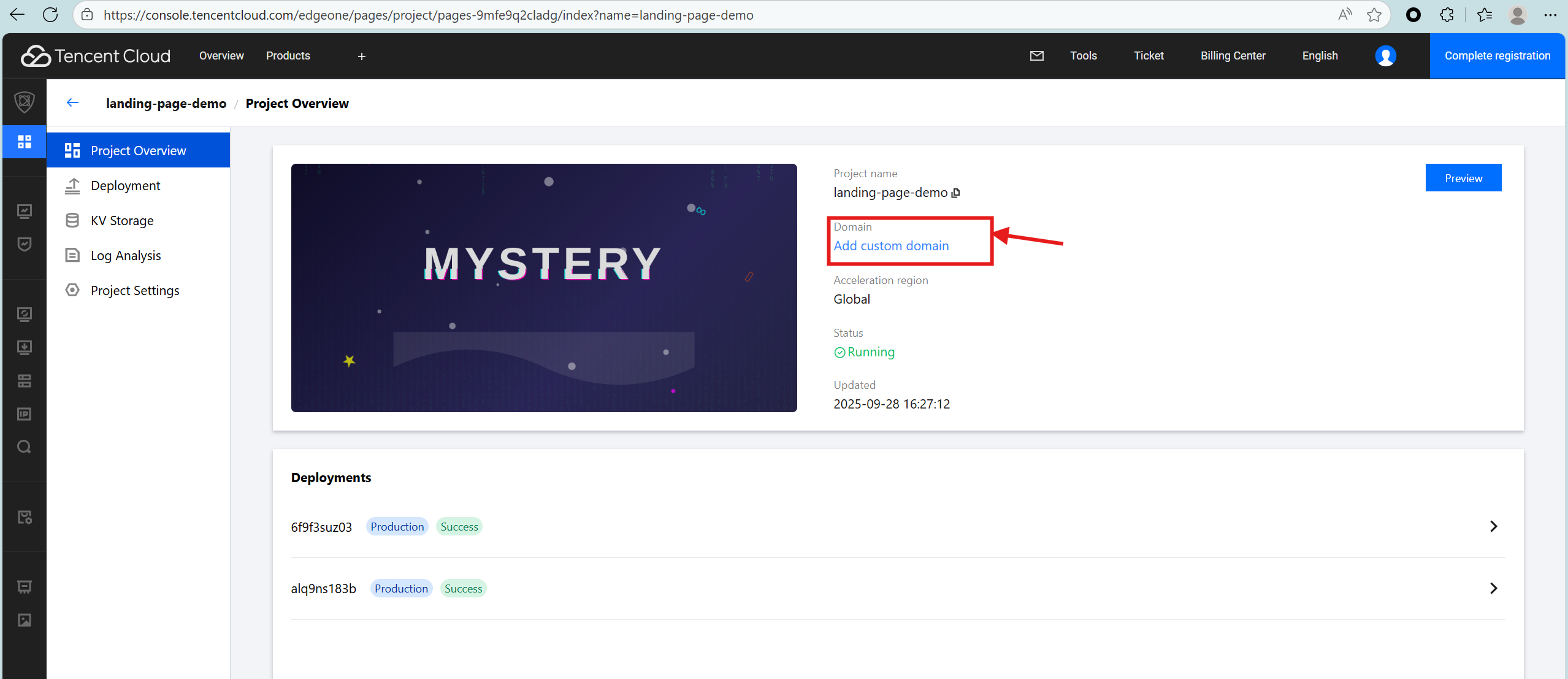Click the Preview button

pos(1463,178)
